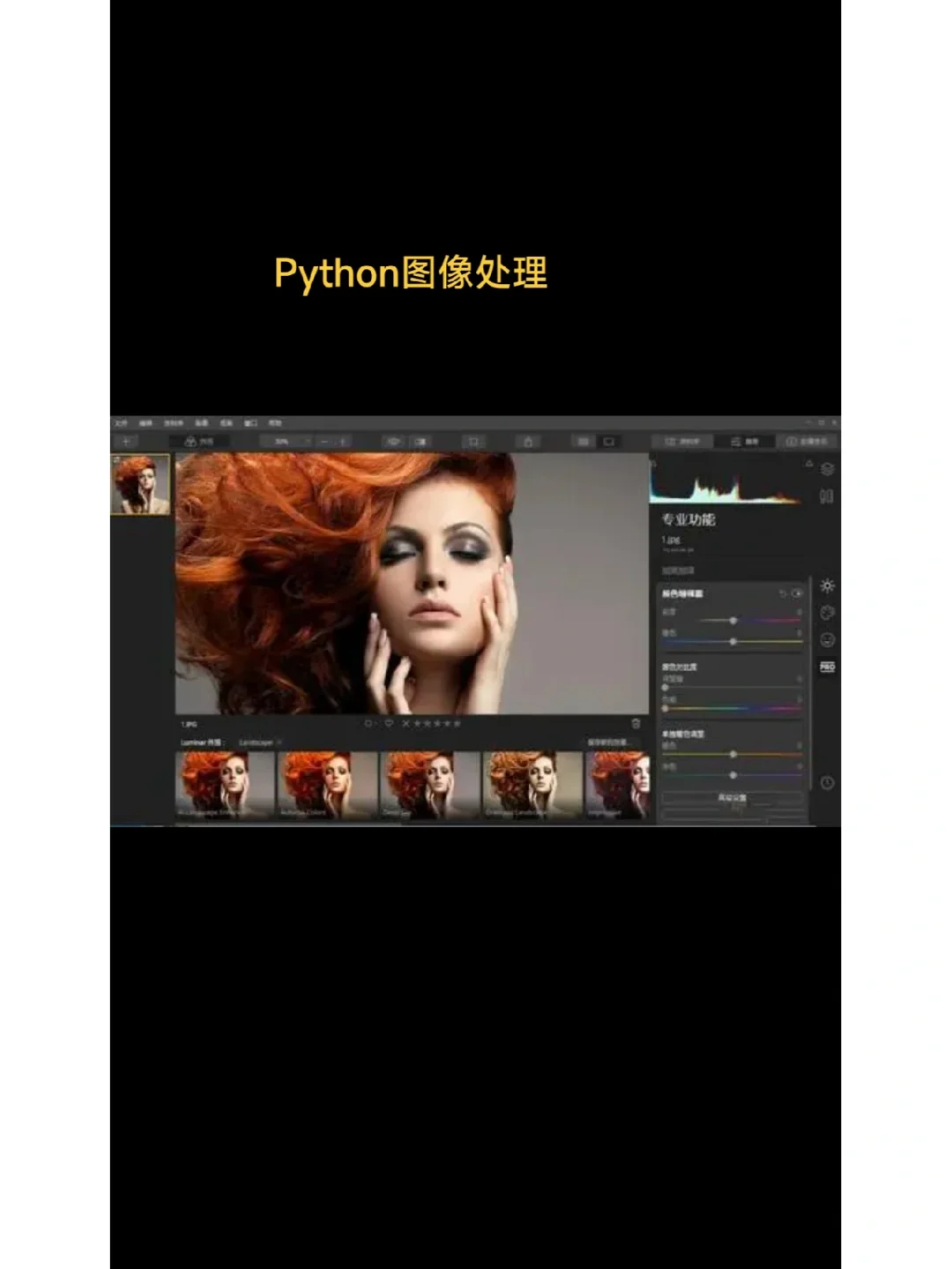The height and width of the screenshot is (1269, 952).
Task: Apply the second look preset thumbnail
Action: point(326,784)
